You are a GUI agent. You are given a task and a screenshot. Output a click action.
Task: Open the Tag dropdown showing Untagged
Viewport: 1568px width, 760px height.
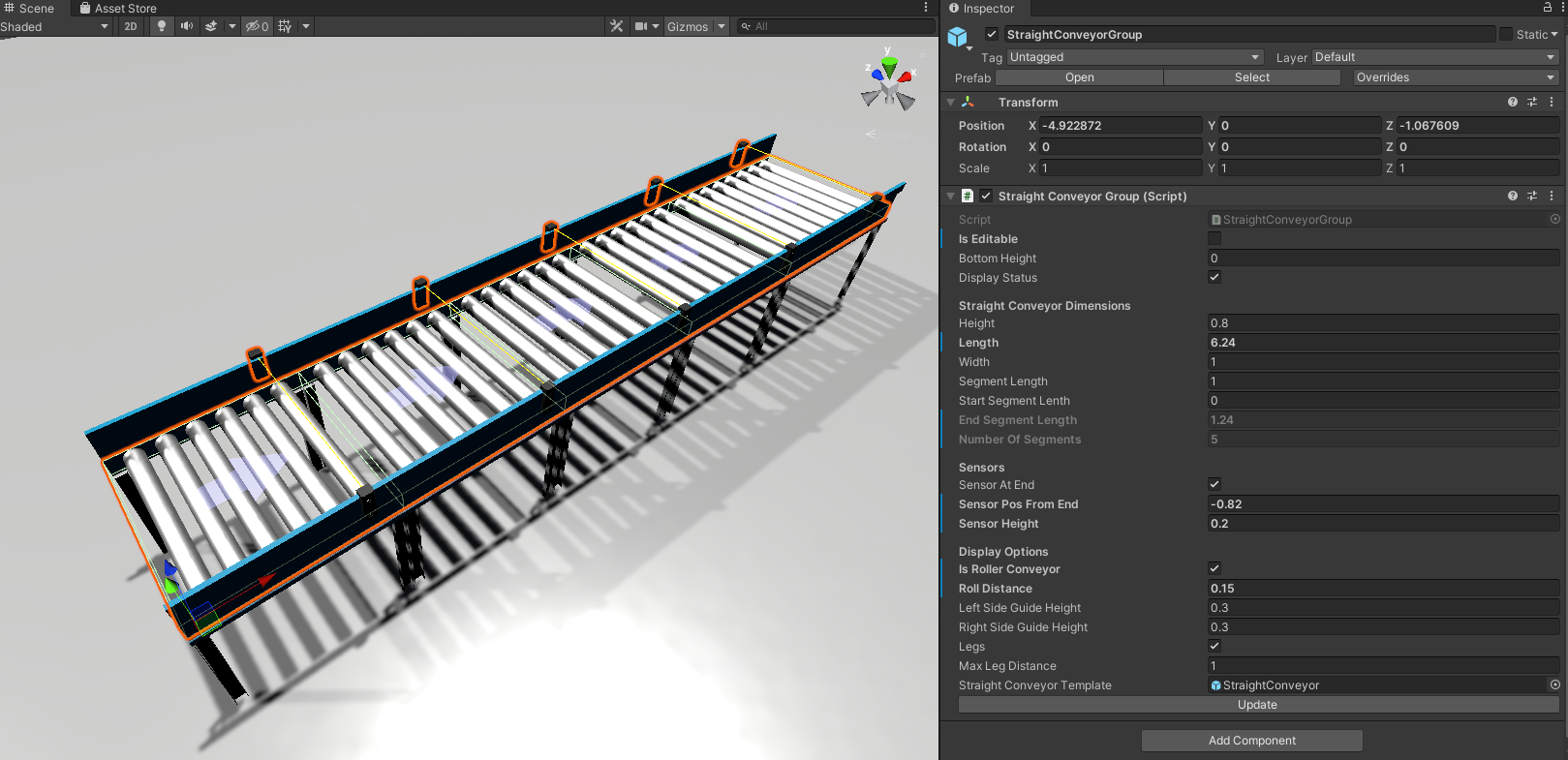coord(1134,57)
